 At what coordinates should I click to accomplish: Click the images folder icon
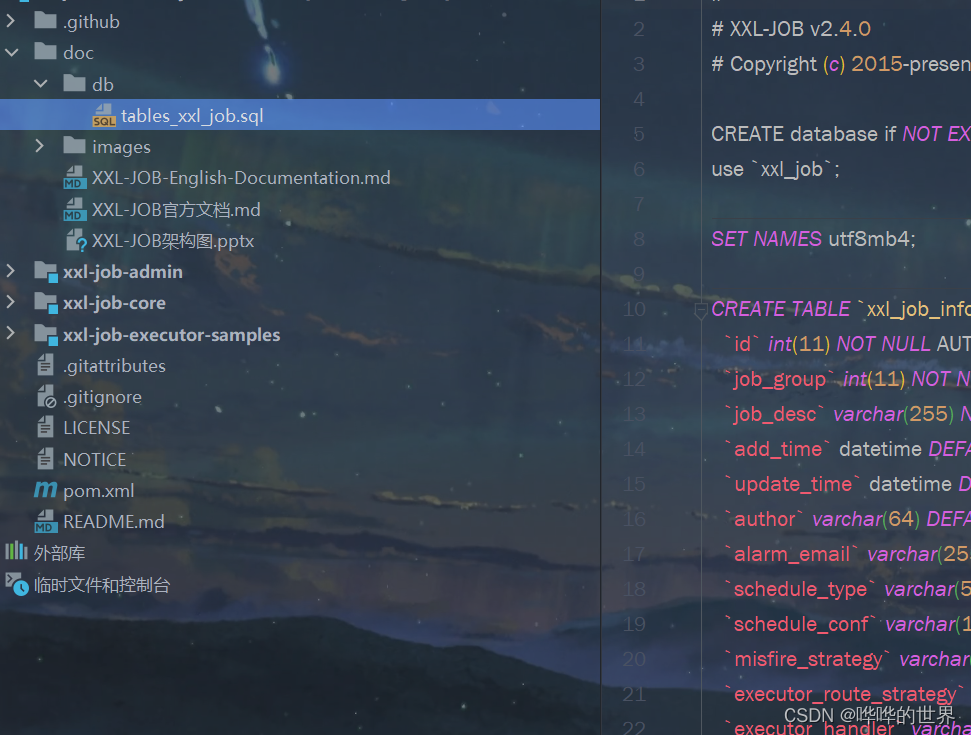74,146
